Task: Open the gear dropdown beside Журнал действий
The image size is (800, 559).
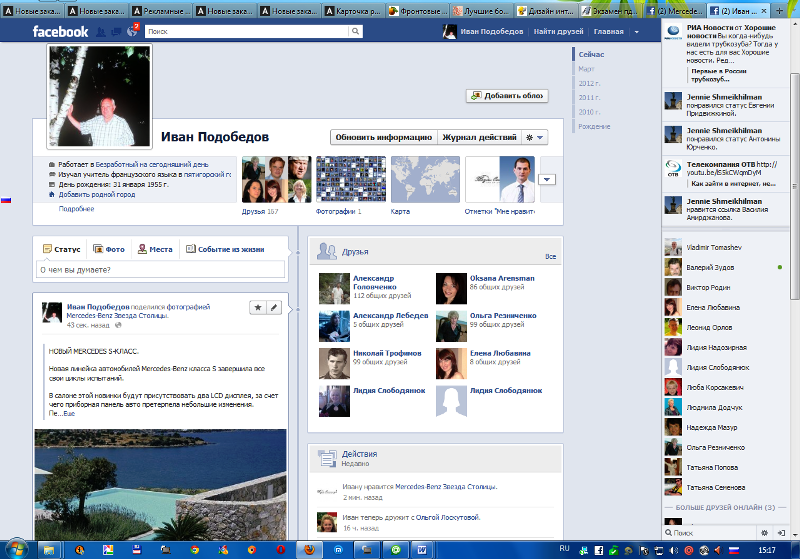Action: coord(535,137)
